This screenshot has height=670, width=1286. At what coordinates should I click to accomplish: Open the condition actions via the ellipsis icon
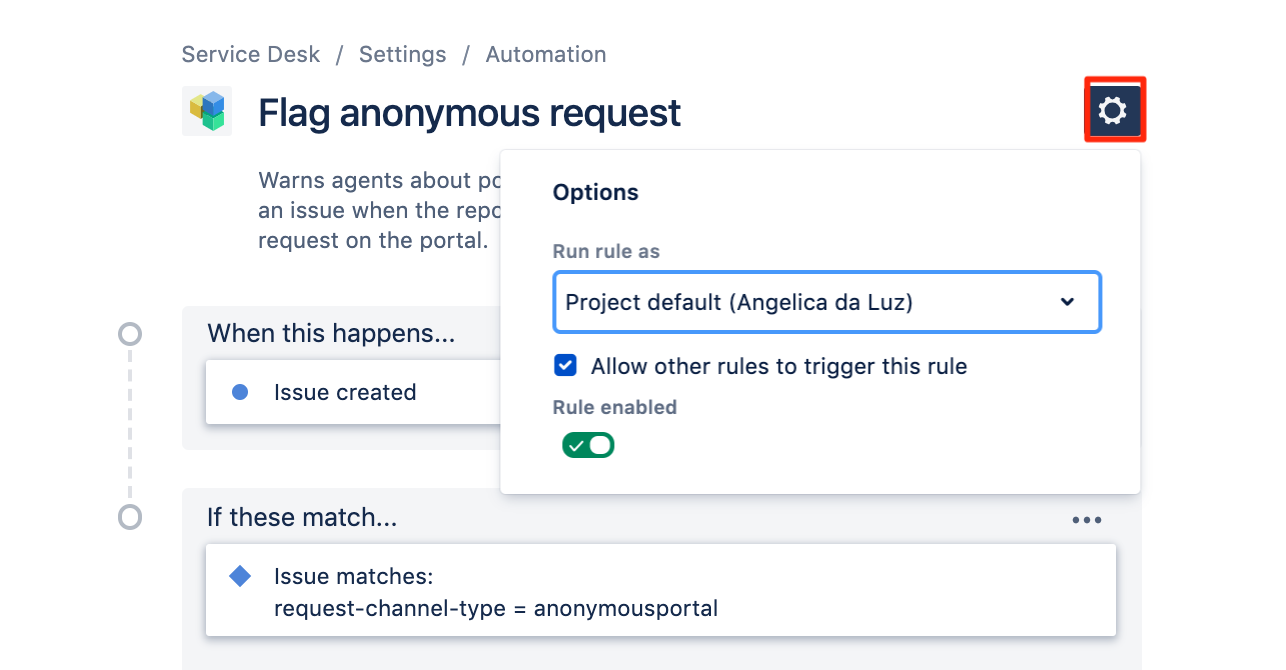(x=1087, y=519)
